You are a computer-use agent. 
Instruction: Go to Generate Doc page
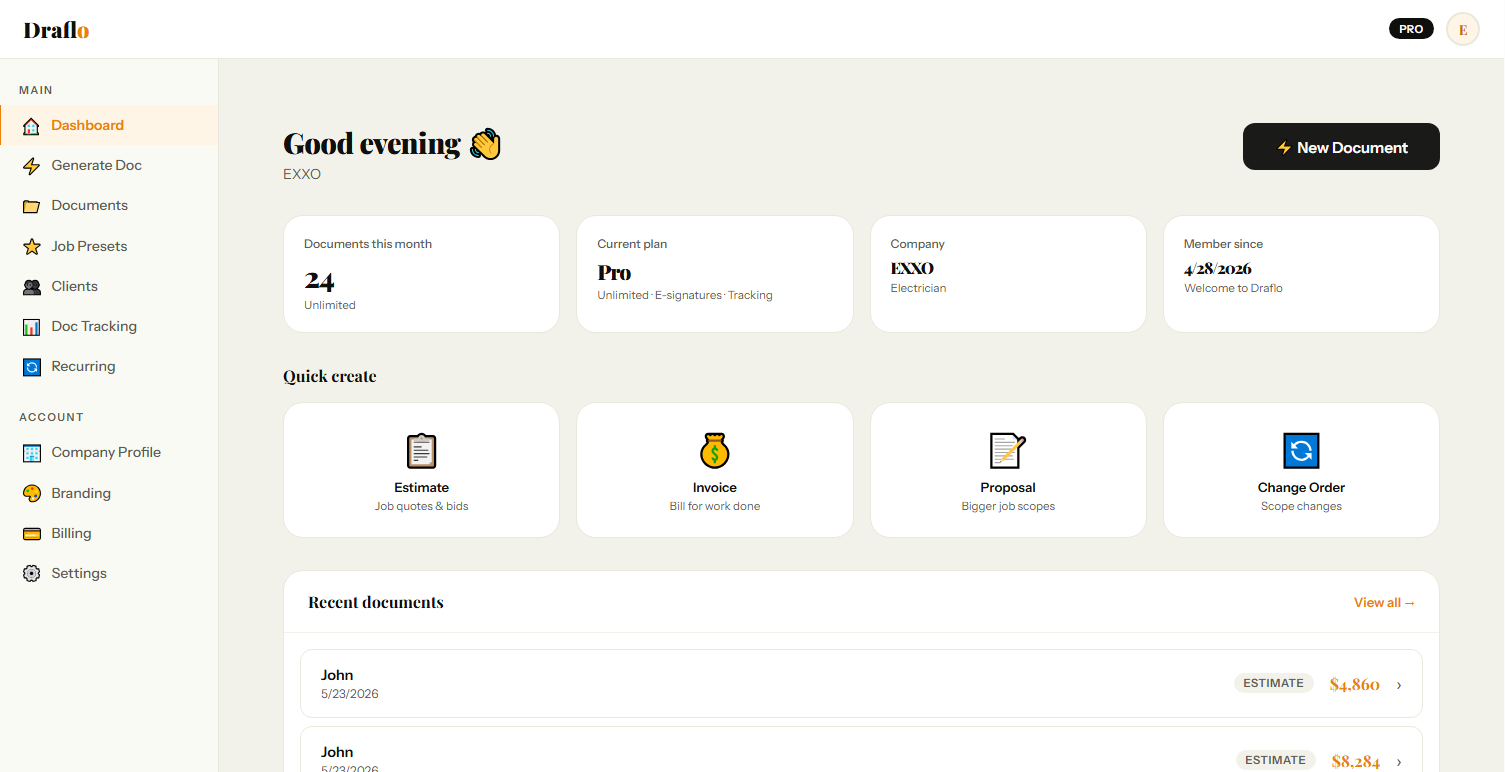[108, 166]
